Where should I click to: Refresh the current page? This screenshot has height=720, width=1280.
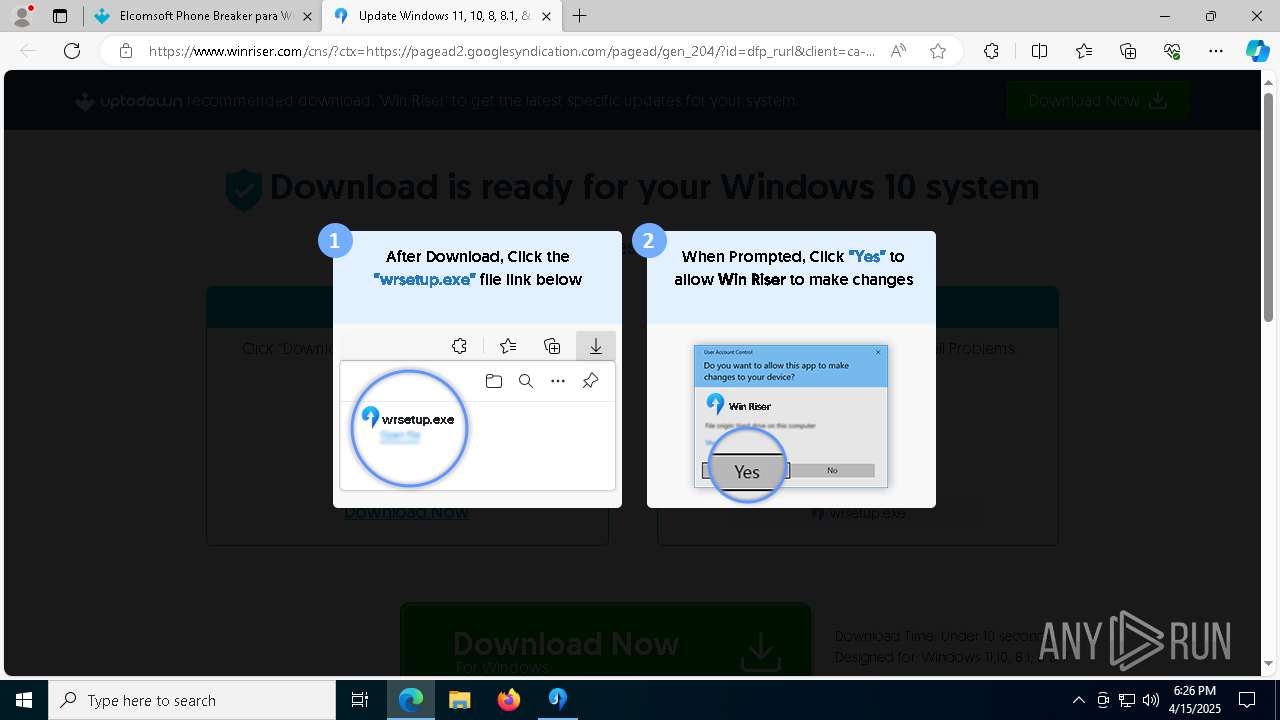pyautogui.click(x=72, y=51)
